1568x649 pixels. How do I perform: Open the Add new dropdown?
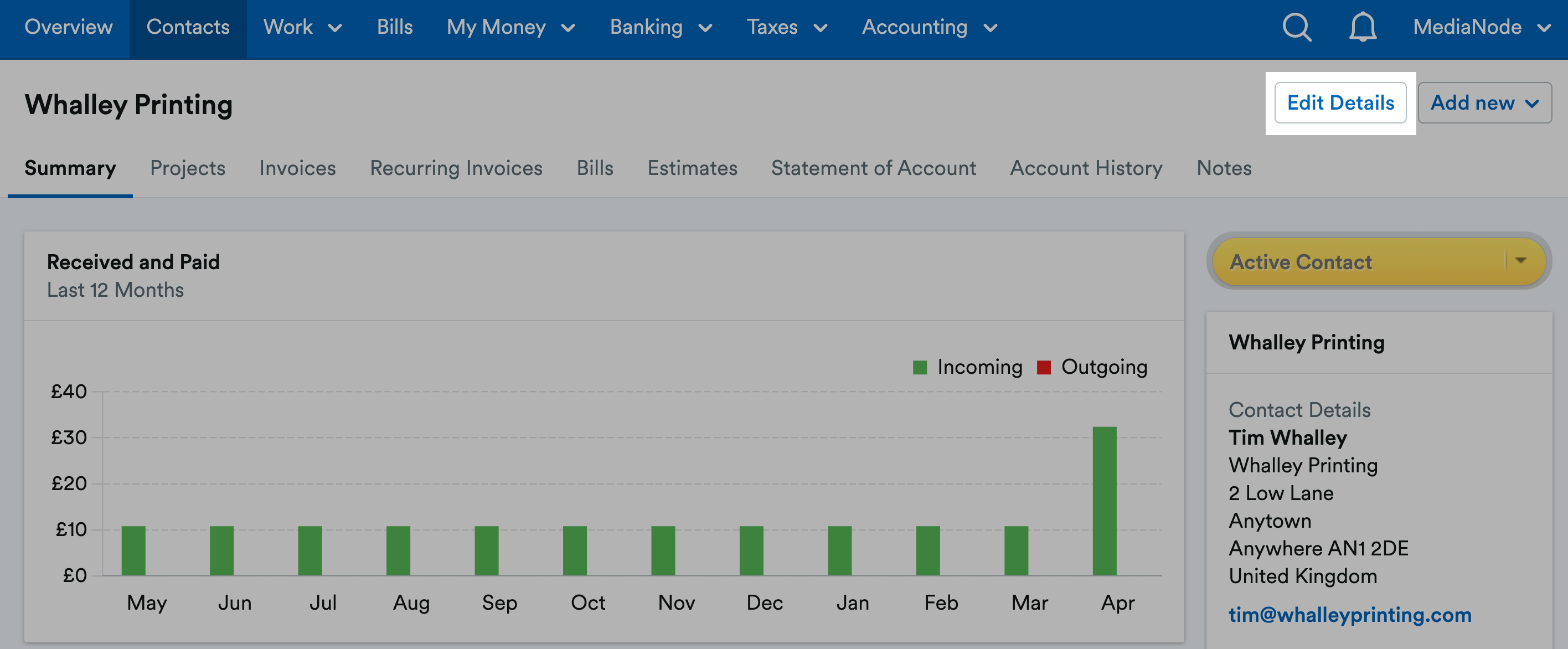click(x=1484, y=103)
